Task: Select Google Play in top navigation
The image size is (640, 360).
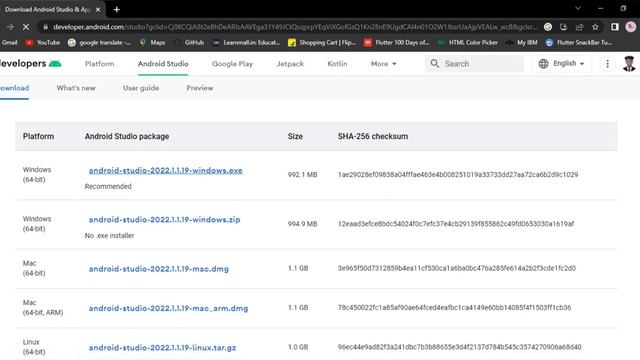Action: (232, 64)
